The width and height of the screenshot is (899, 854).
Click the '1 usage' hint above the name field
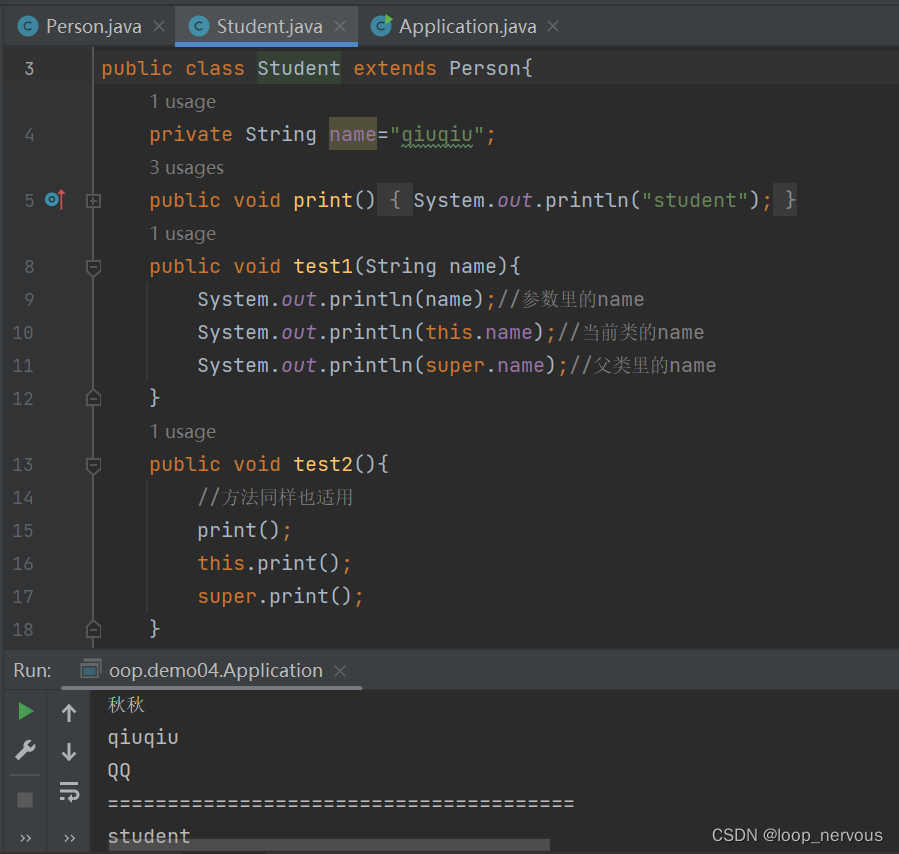click(183, 101)
